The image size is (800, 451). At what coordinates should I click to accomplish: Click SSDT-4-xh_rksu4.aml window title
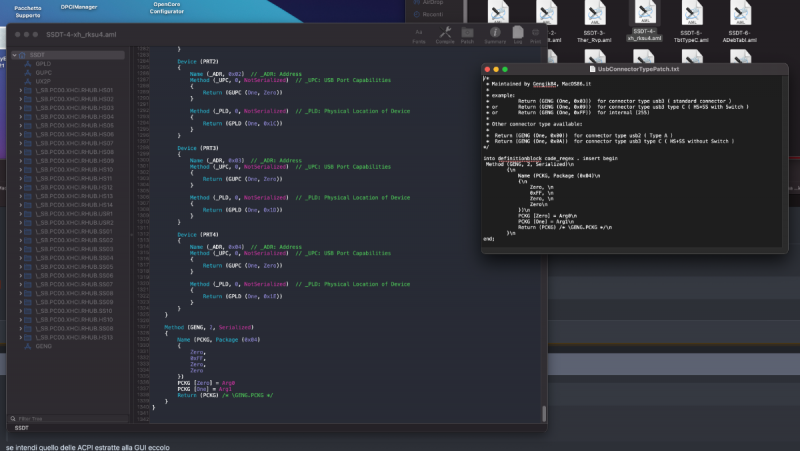[81, 35]
